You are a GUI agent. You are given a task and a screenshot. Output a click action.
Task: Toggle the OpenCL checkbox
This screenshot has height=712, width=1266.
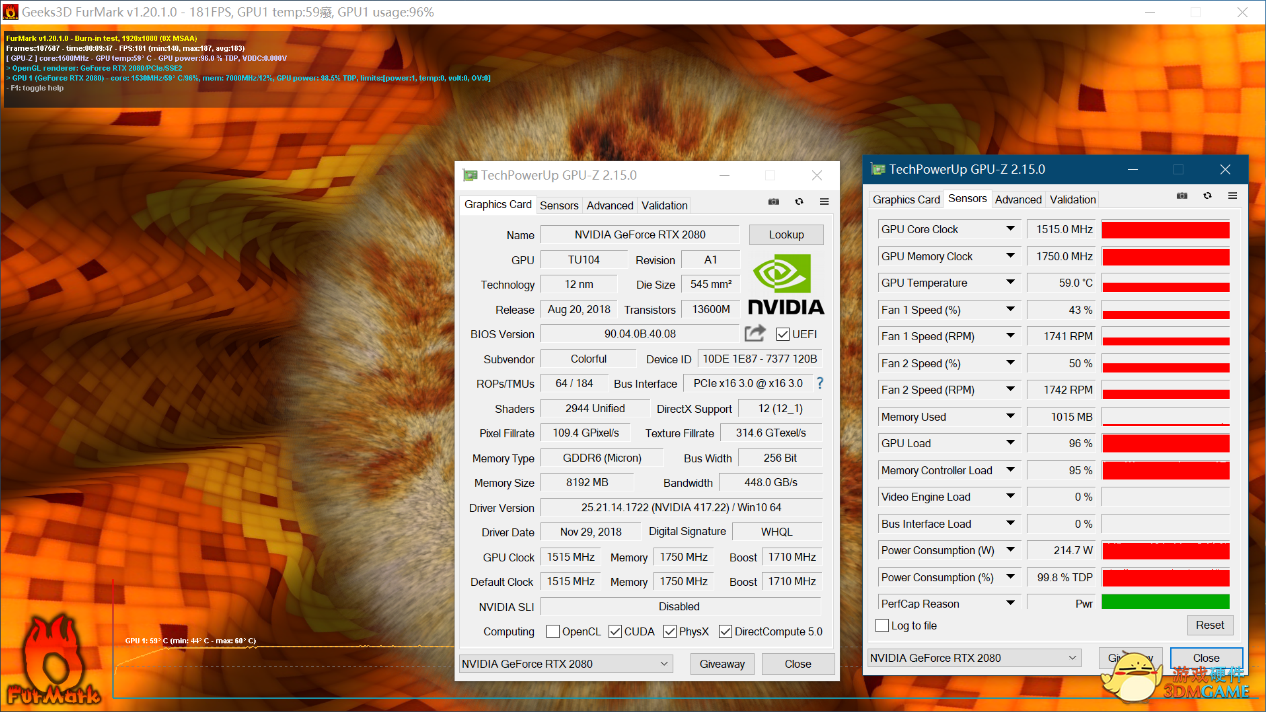[x=553, y=632]
